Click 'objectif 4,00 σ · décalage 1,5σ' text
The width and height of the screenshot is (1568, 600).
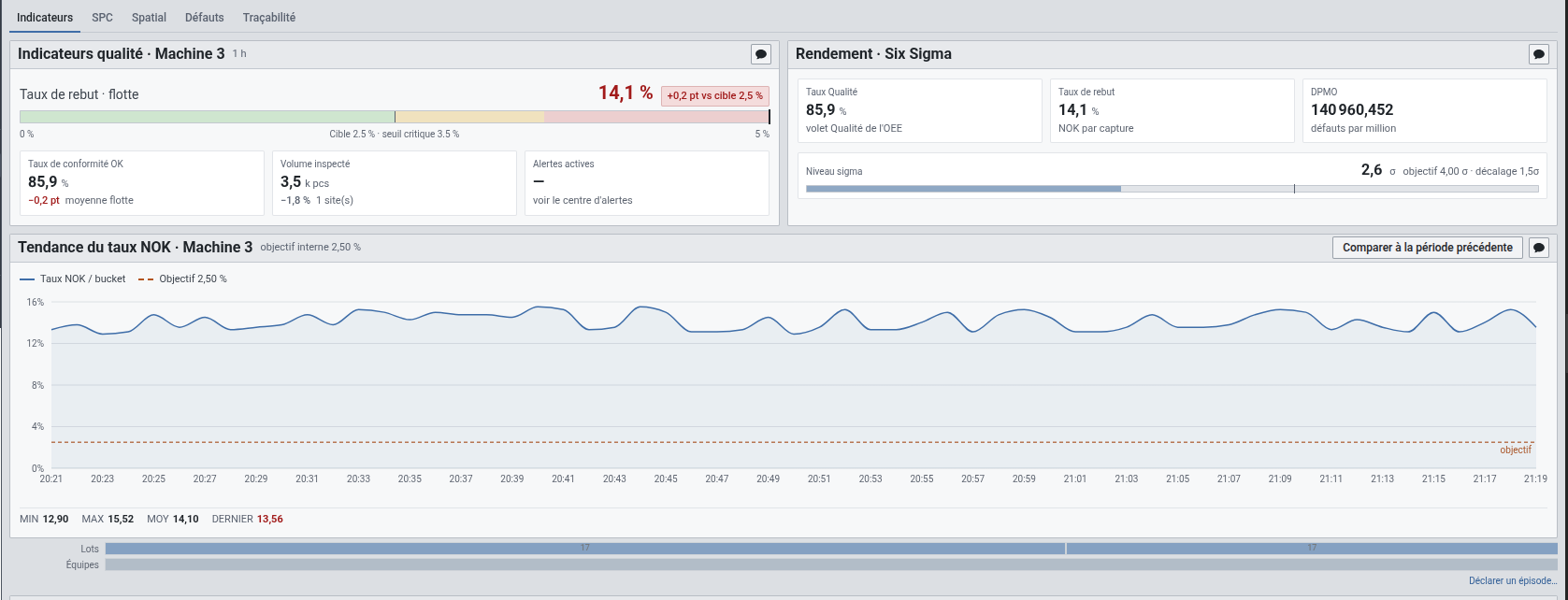coord(1471,171)
